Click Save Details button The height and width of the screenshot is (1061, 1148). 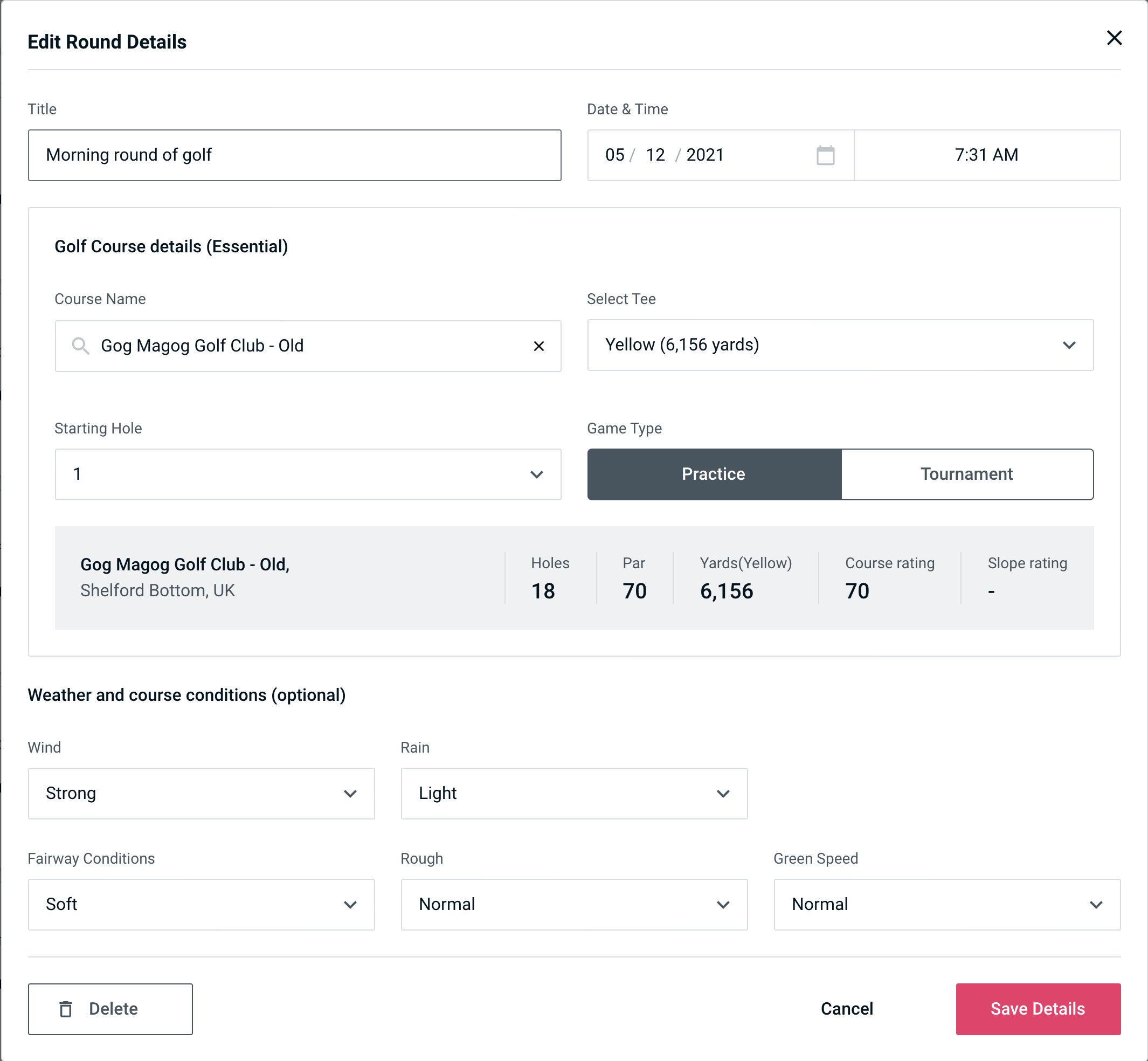point(1037,1009)
